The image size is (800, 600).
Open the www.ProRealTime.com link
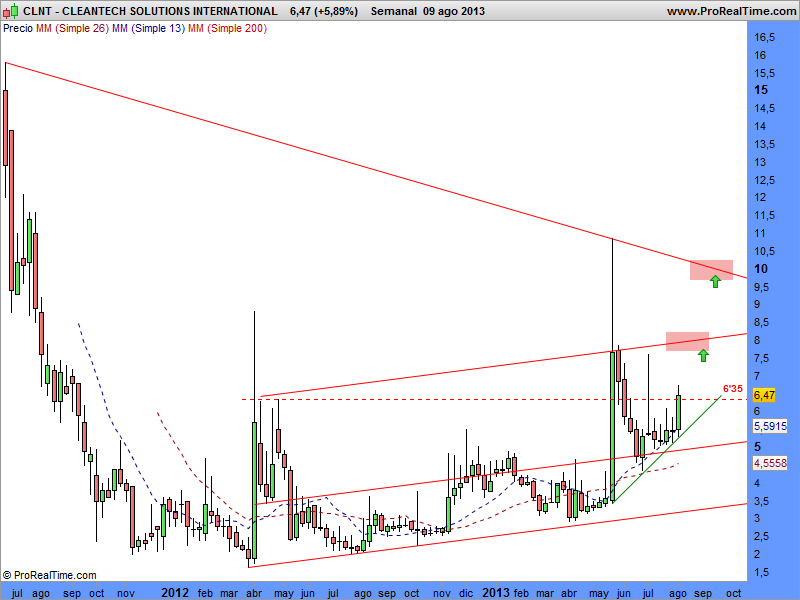pyautogui.click(x=731, y=11)
